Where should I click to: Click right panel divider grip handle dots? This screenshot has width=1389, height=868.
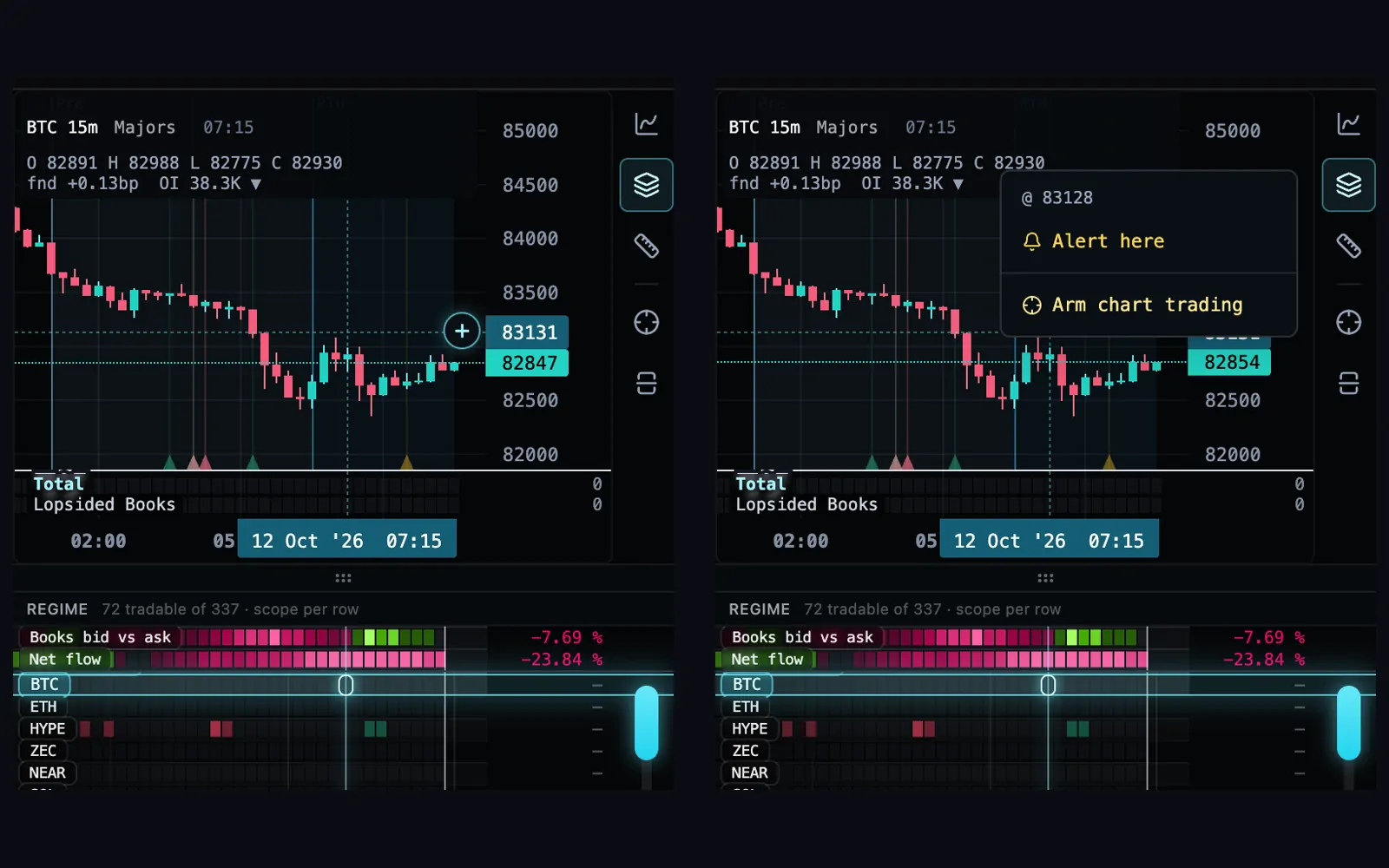pyautogui.click(x=1045, y=578)
